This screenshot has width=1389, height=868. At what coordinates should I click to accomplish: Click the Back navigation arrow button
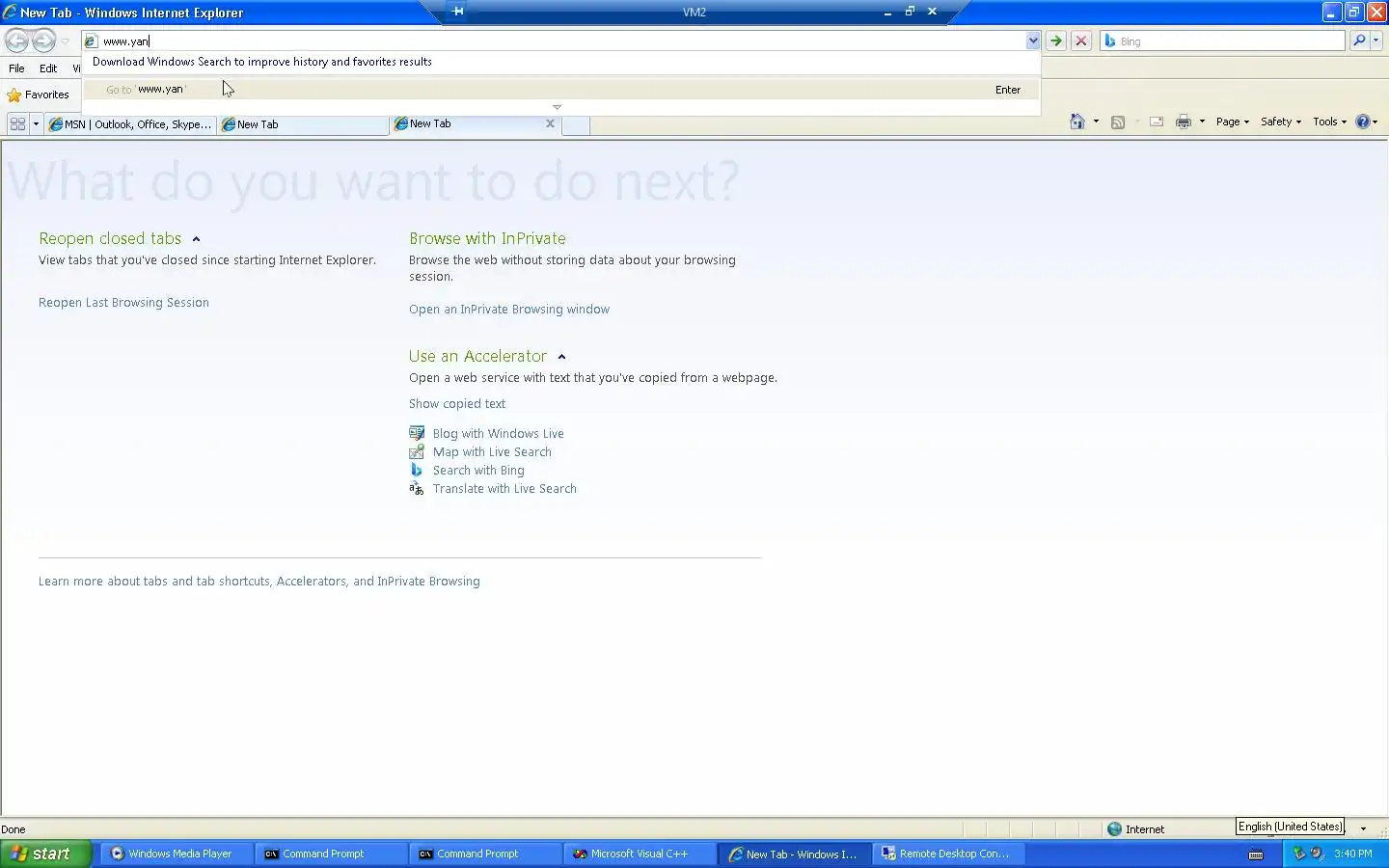coord(17,41)
